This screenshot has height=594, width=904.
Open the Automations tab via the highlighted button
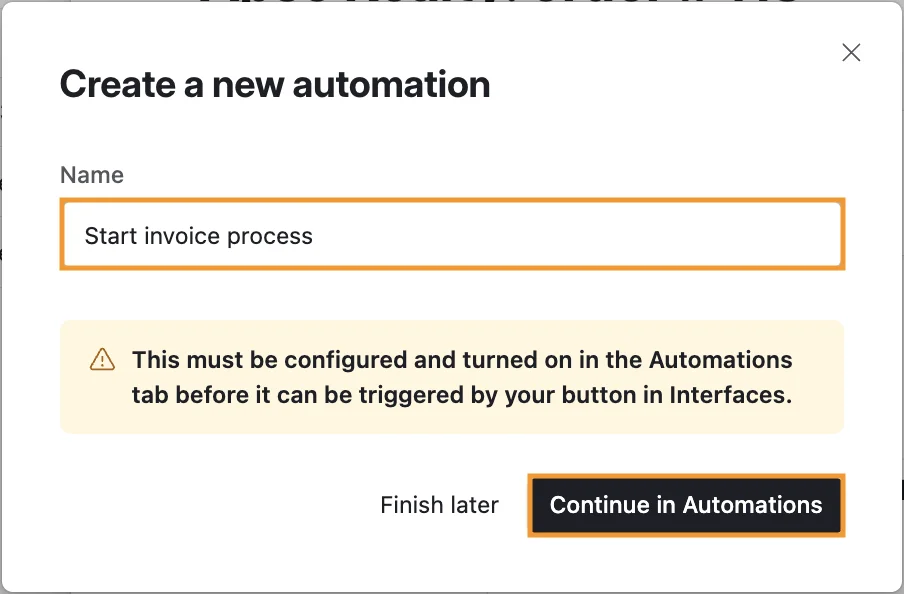click(x=686, y=505)
